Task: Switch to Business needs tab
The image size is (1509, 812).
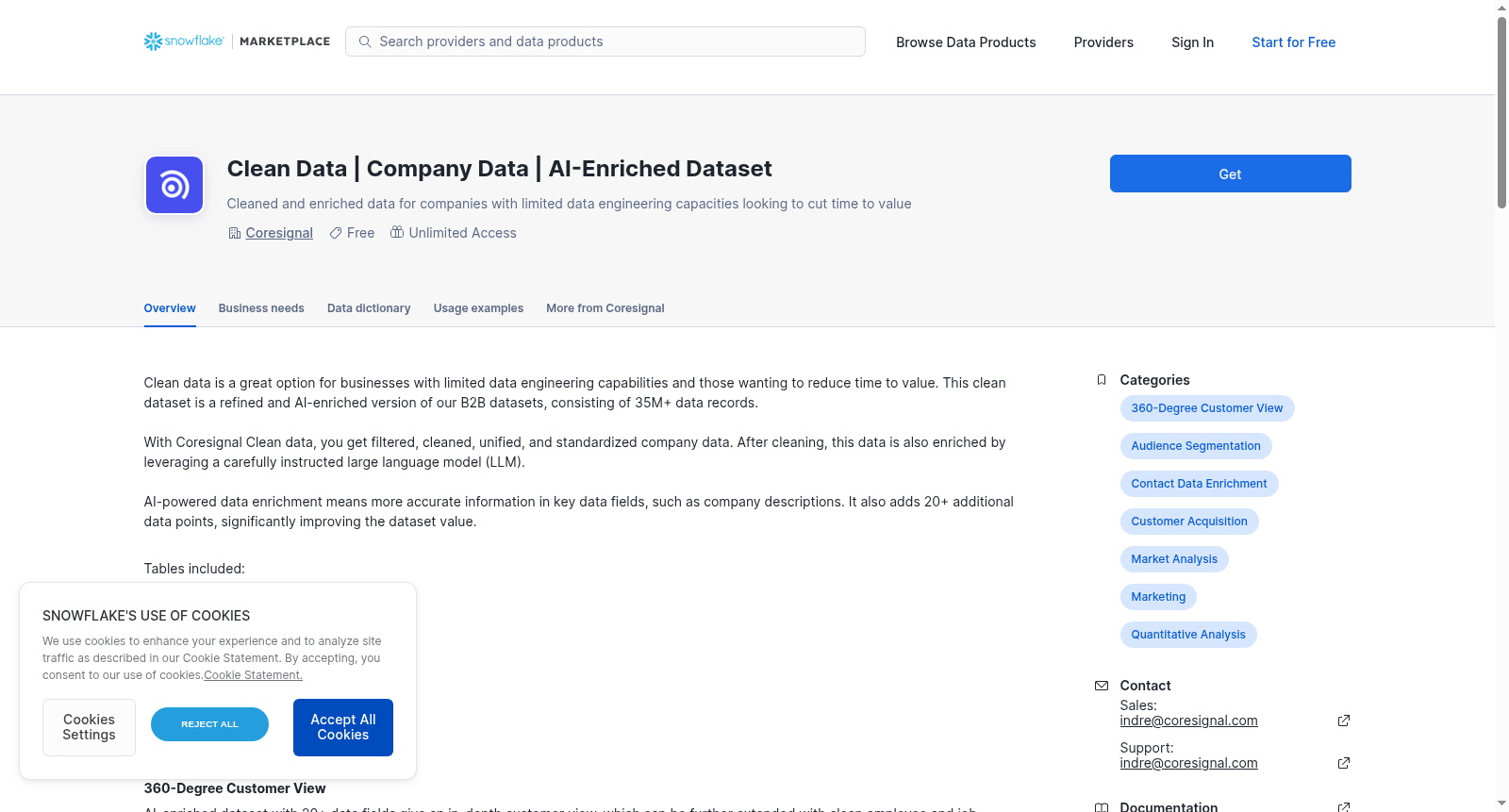Action: (261, 308)
